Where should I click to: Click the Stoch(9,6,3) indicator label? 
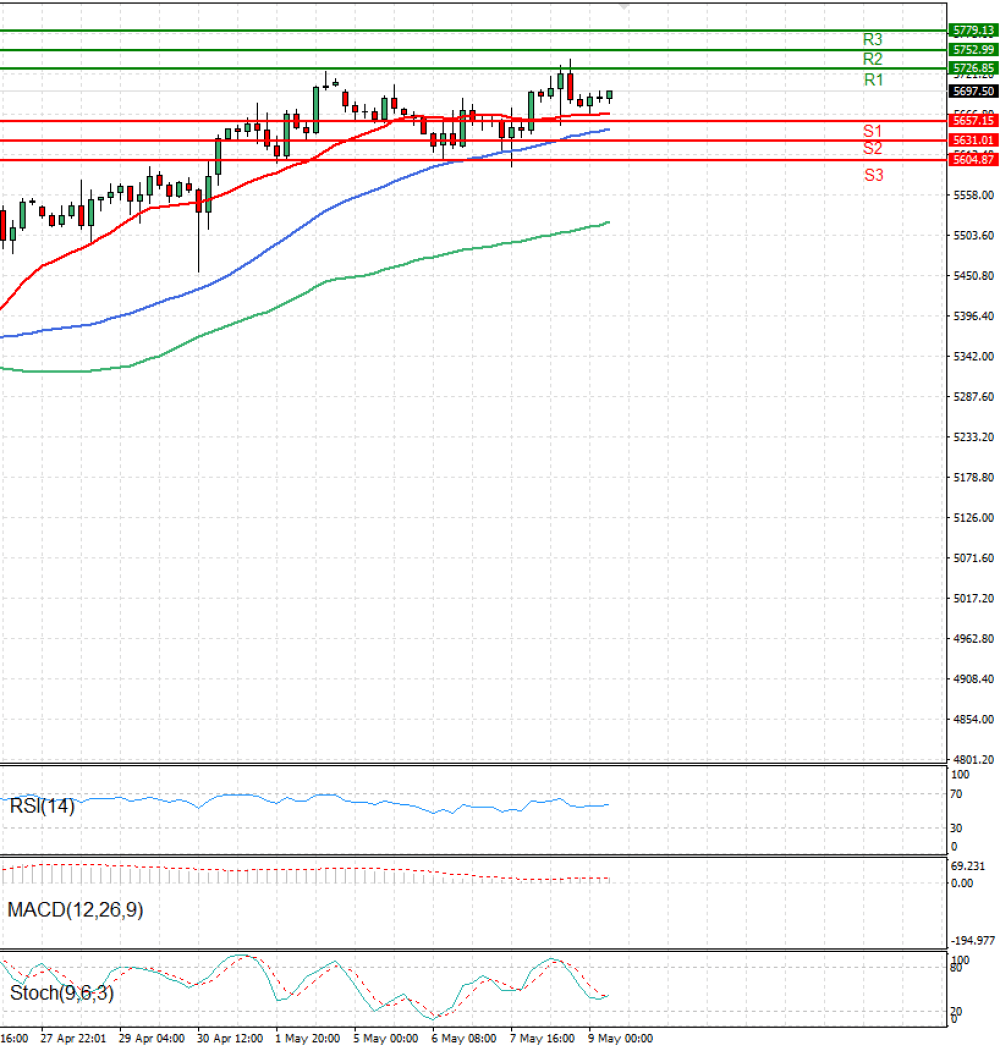click(62, 993)
